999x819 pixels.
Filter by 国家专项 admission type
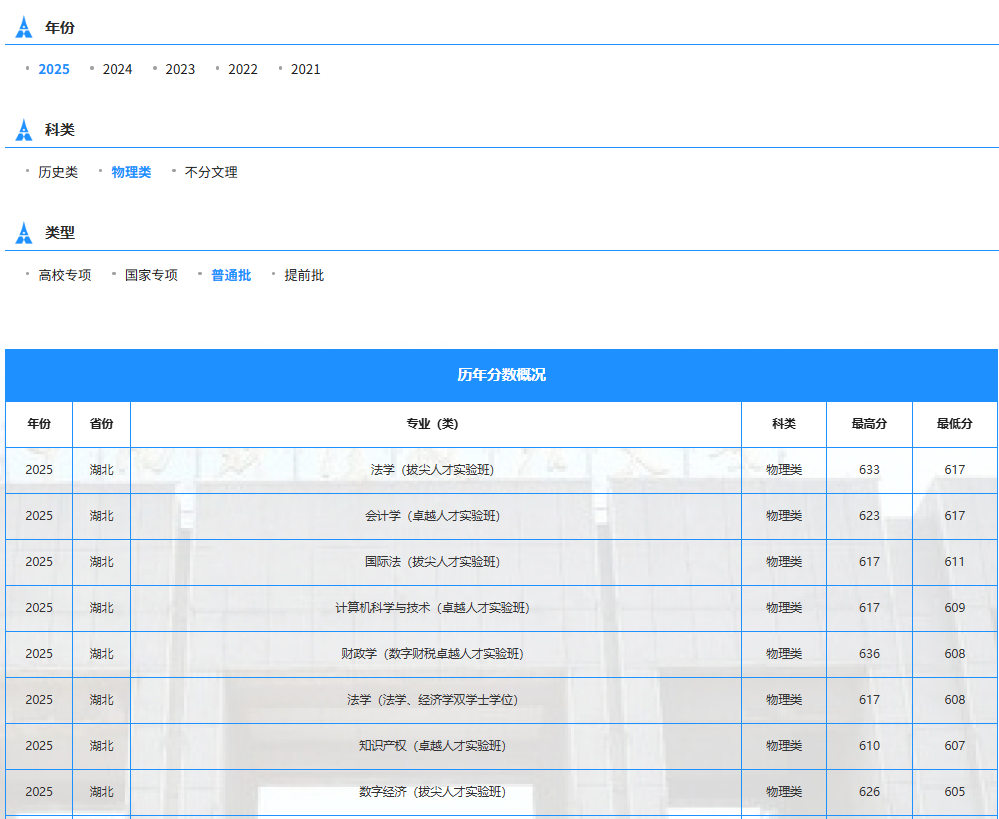click(x=151, y=275)
